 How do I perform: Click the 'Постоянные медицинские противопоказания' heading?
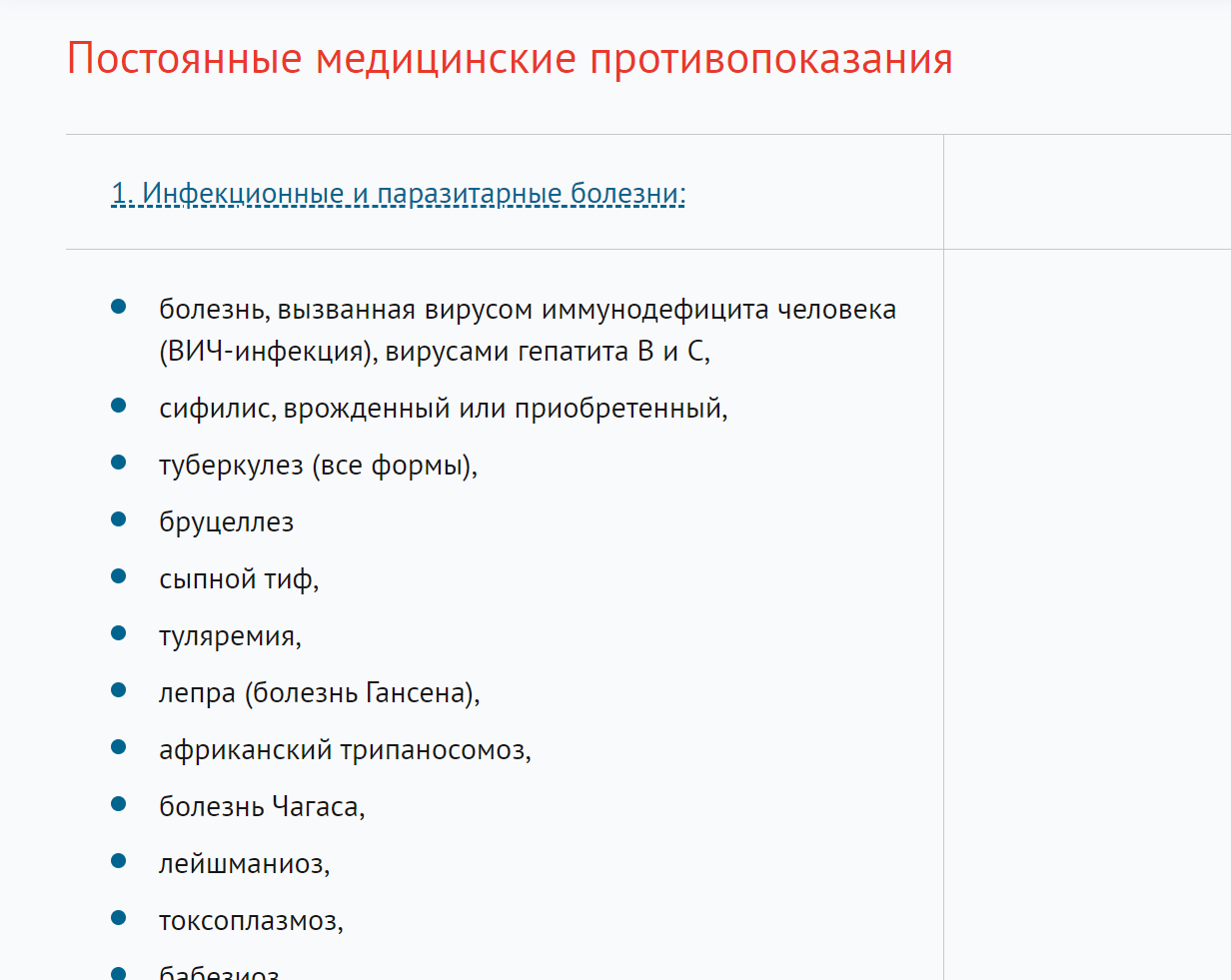click(510, 59)
